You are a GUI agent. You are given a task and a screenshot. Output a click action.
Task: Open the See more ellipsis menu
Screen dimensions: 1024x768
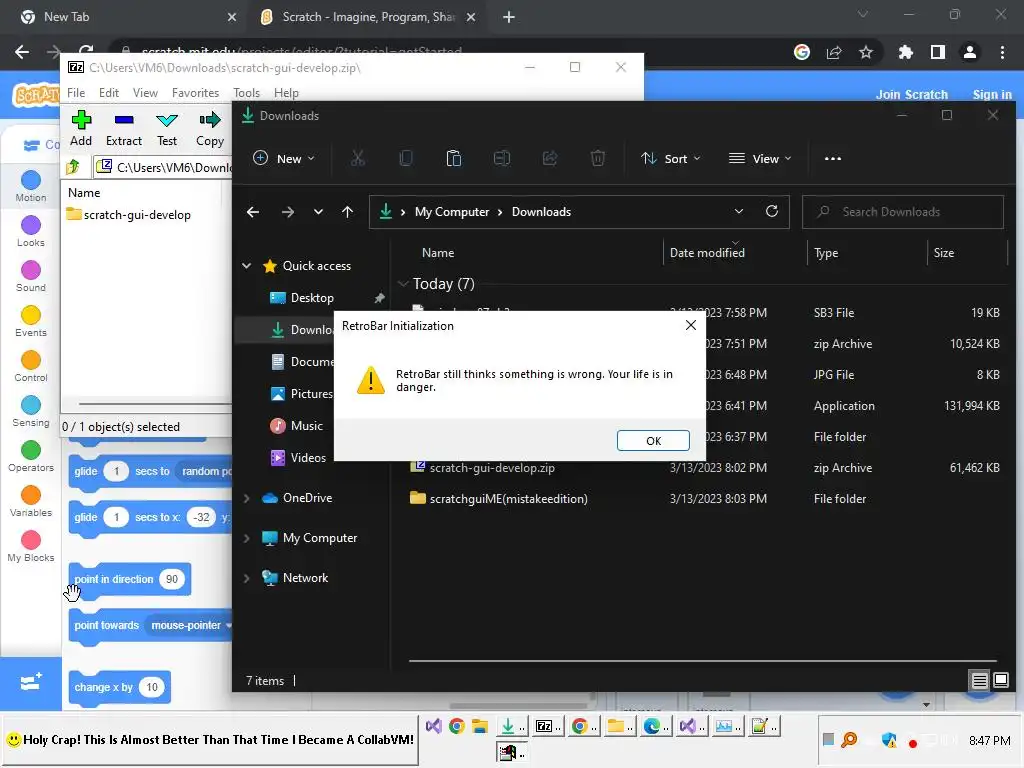(x=833, y=159)
